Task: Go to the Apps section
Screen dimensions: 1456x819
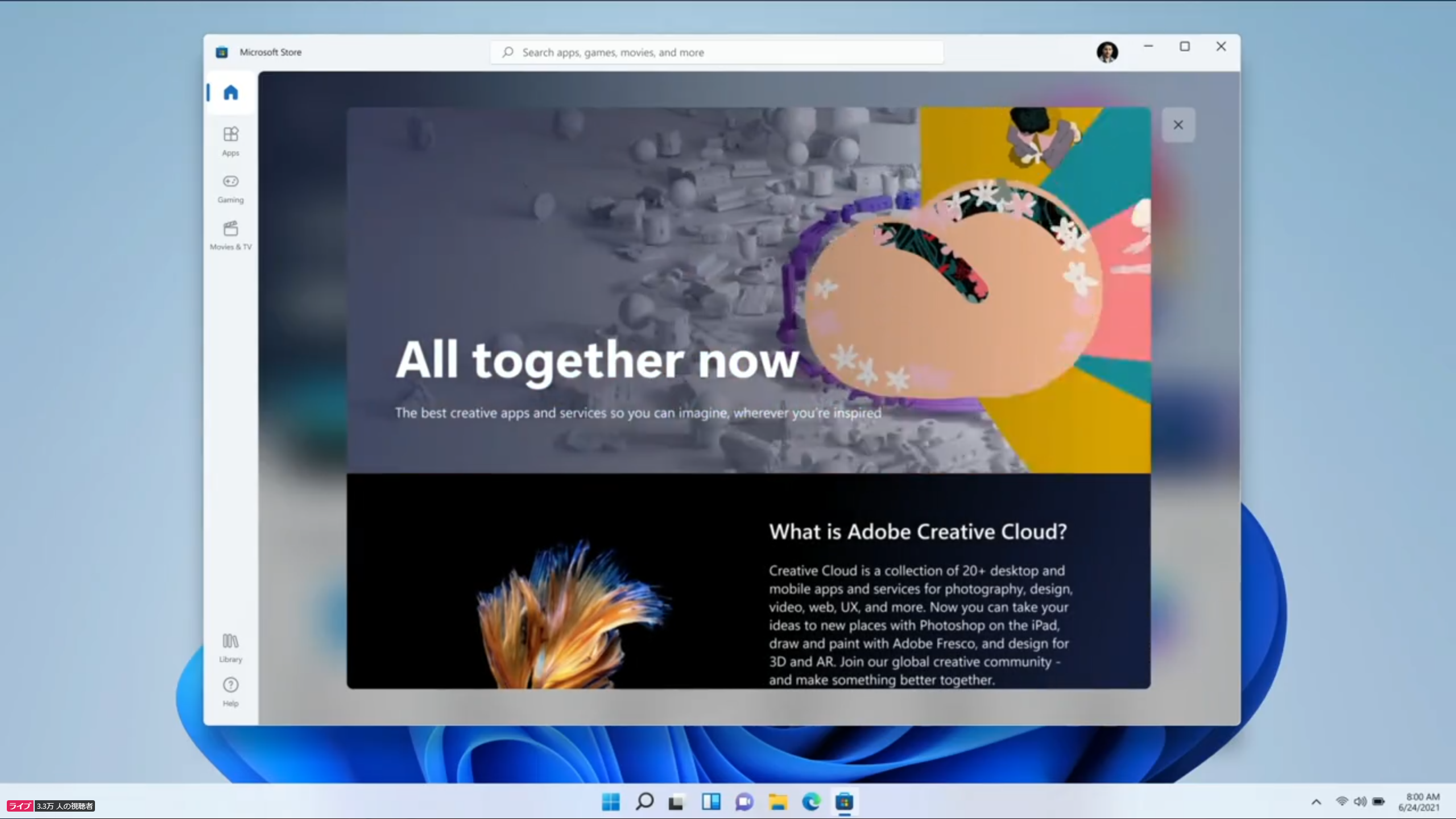Action: [x=230, y=140]
